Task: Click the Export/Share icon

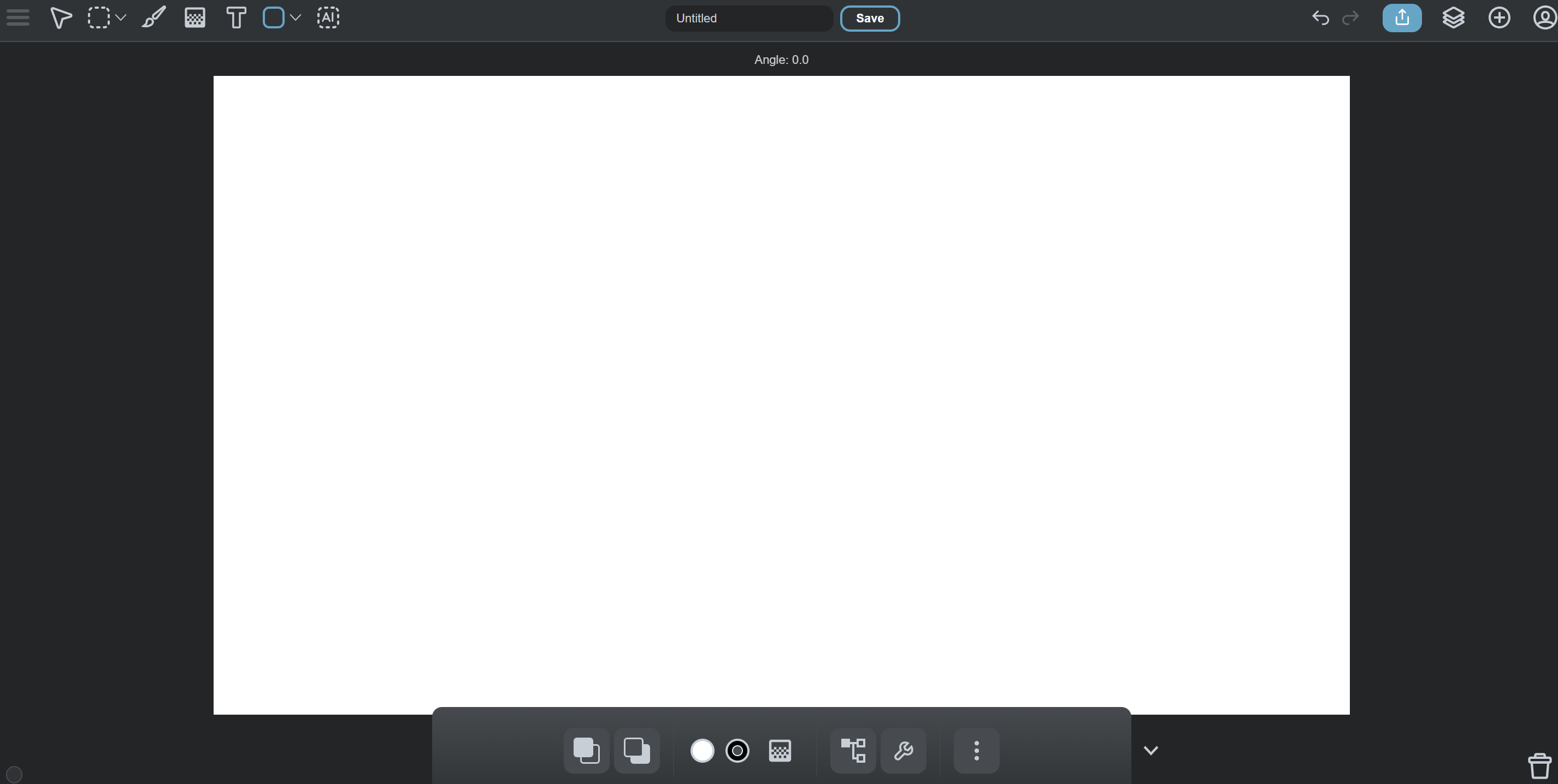Action: point(1402,17)
